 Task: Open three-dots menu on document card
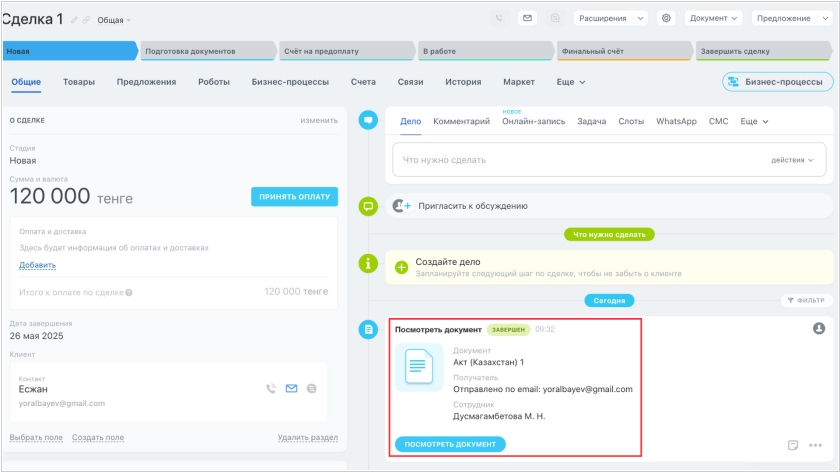pos(815,445)
